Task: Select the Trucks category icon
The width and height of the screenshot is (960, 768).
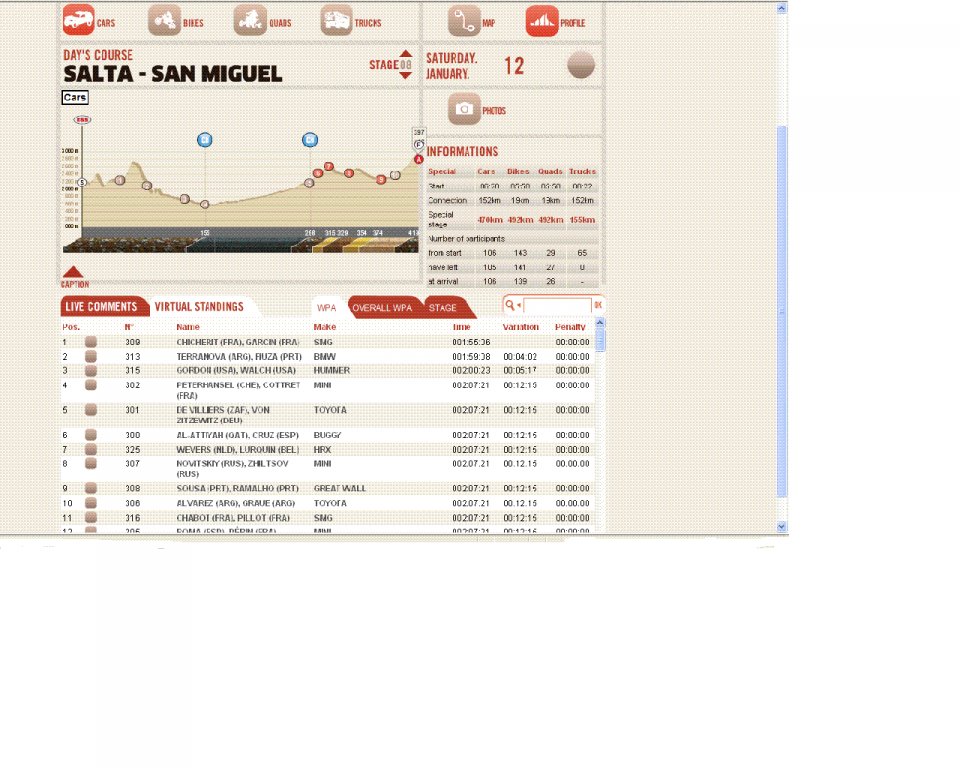Action: (336, 20)
